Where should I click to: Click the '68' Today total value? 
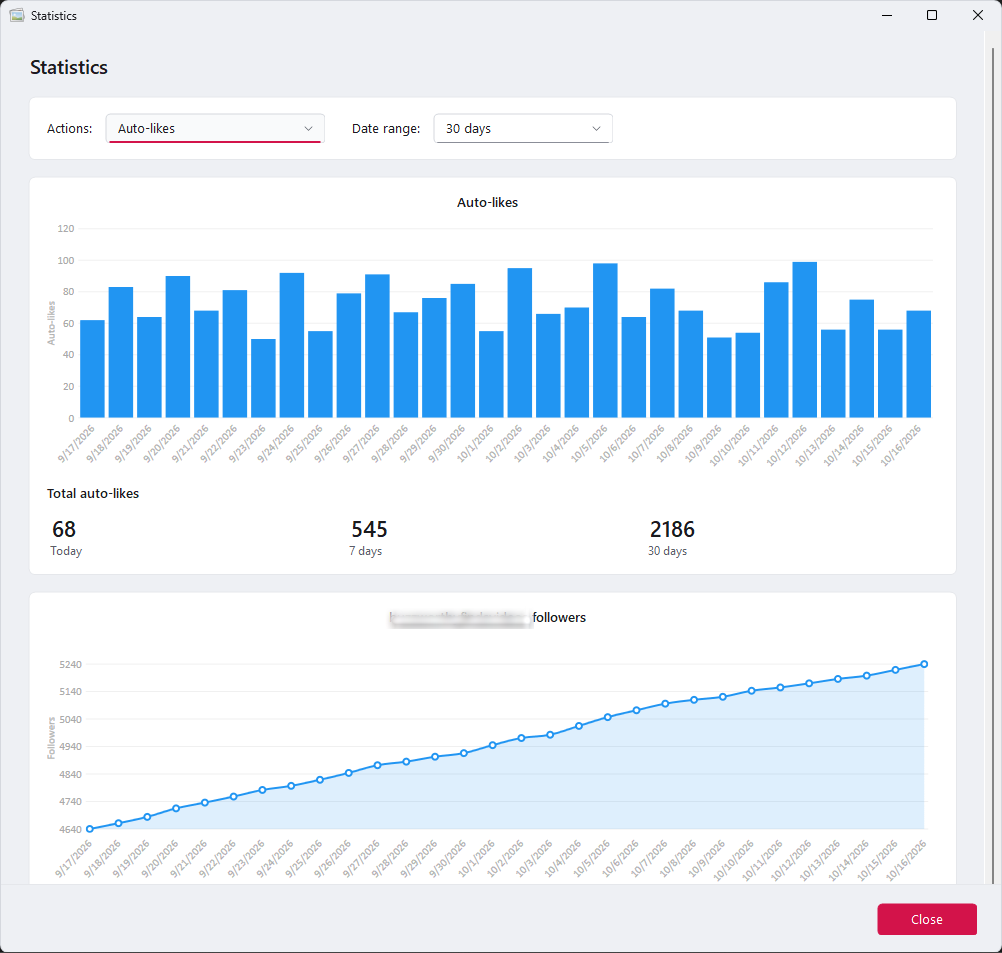tap(64, 529)
